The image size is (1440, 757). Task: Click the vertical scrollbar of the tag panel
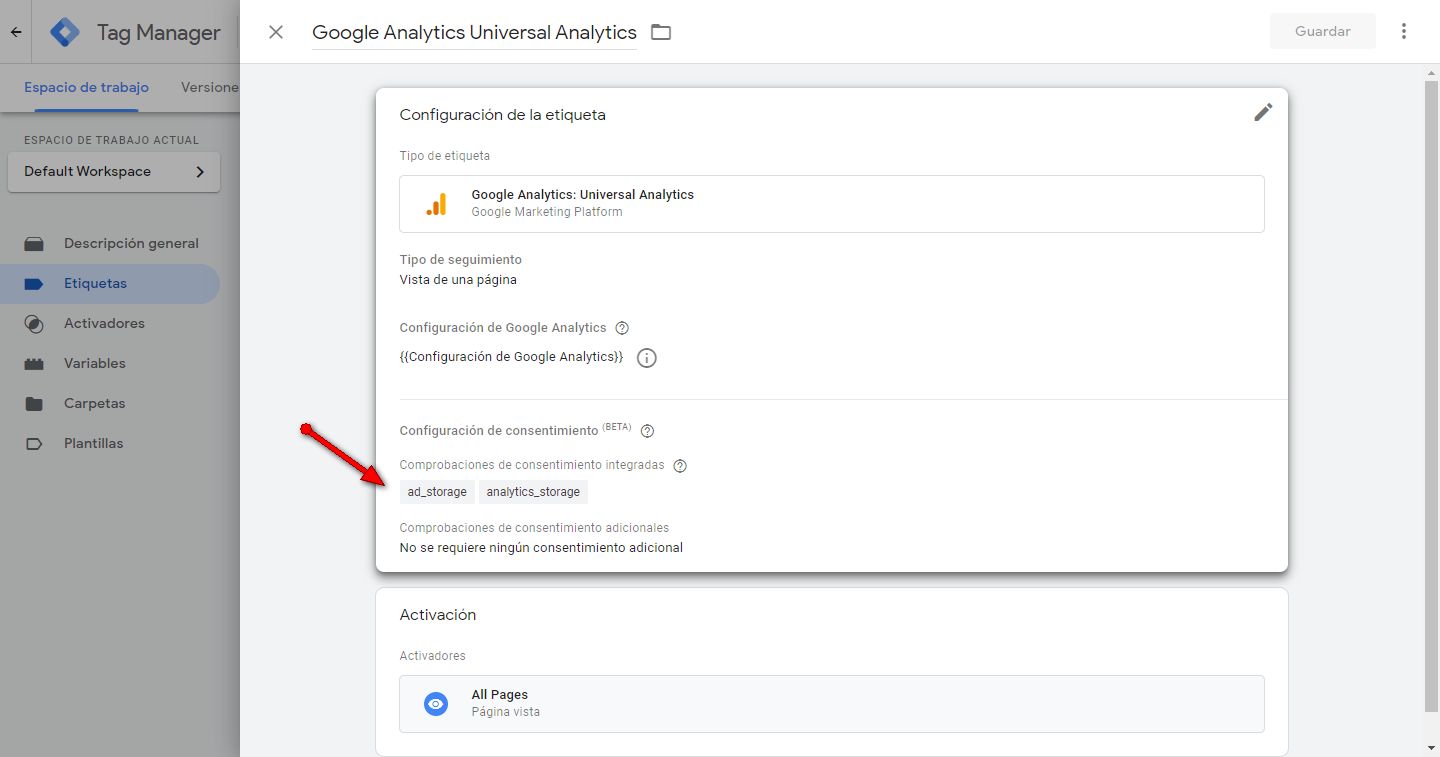[x=1431, y=400]
